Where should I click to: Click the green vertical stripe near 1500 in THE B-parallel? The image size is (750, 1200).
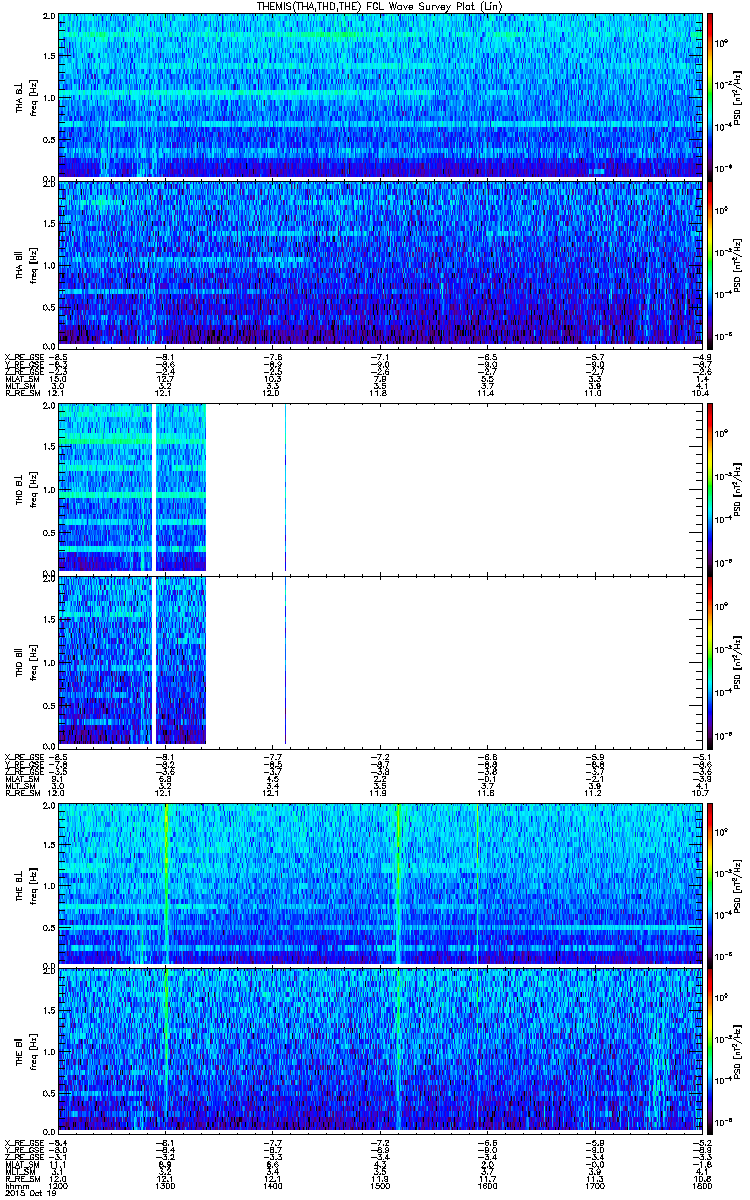pyautogui.click(x=399, y=1048)
